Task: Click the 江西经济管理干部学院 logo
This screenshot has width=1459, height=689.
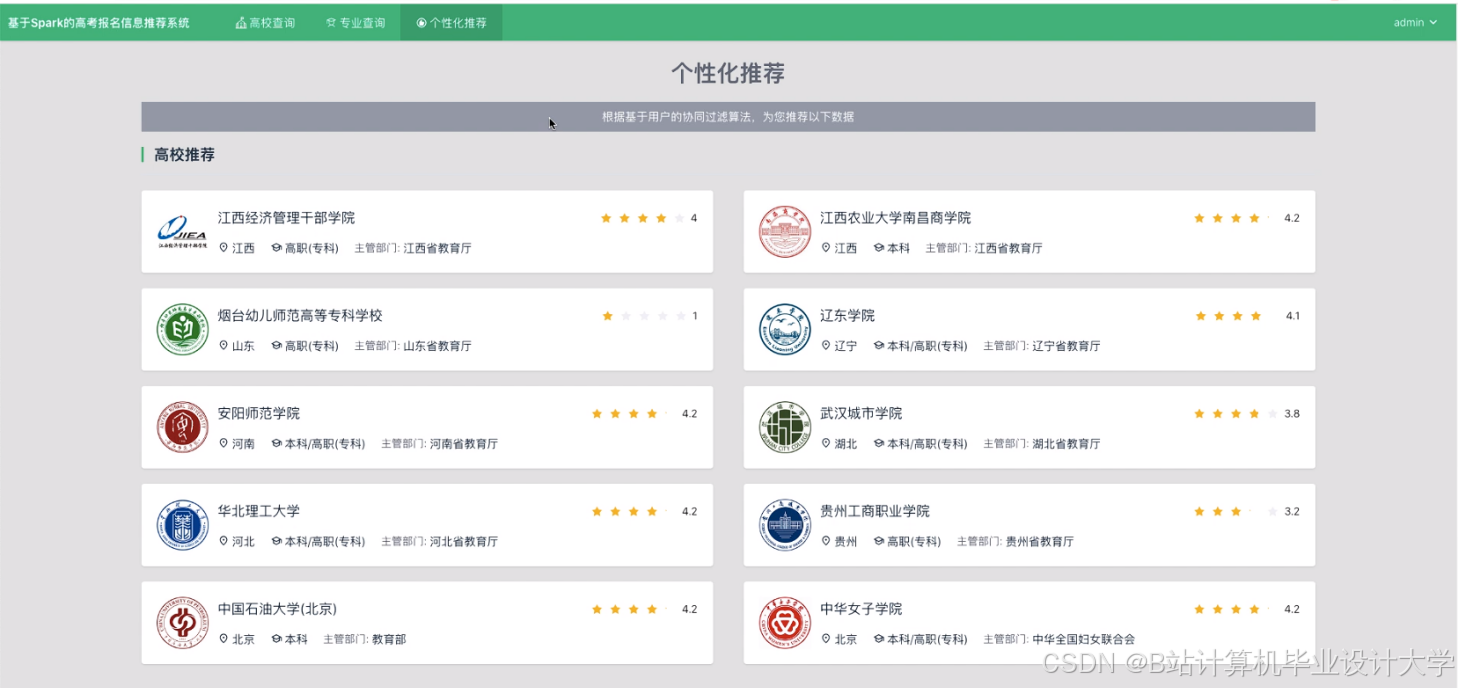Action: (x=180, y=229)
